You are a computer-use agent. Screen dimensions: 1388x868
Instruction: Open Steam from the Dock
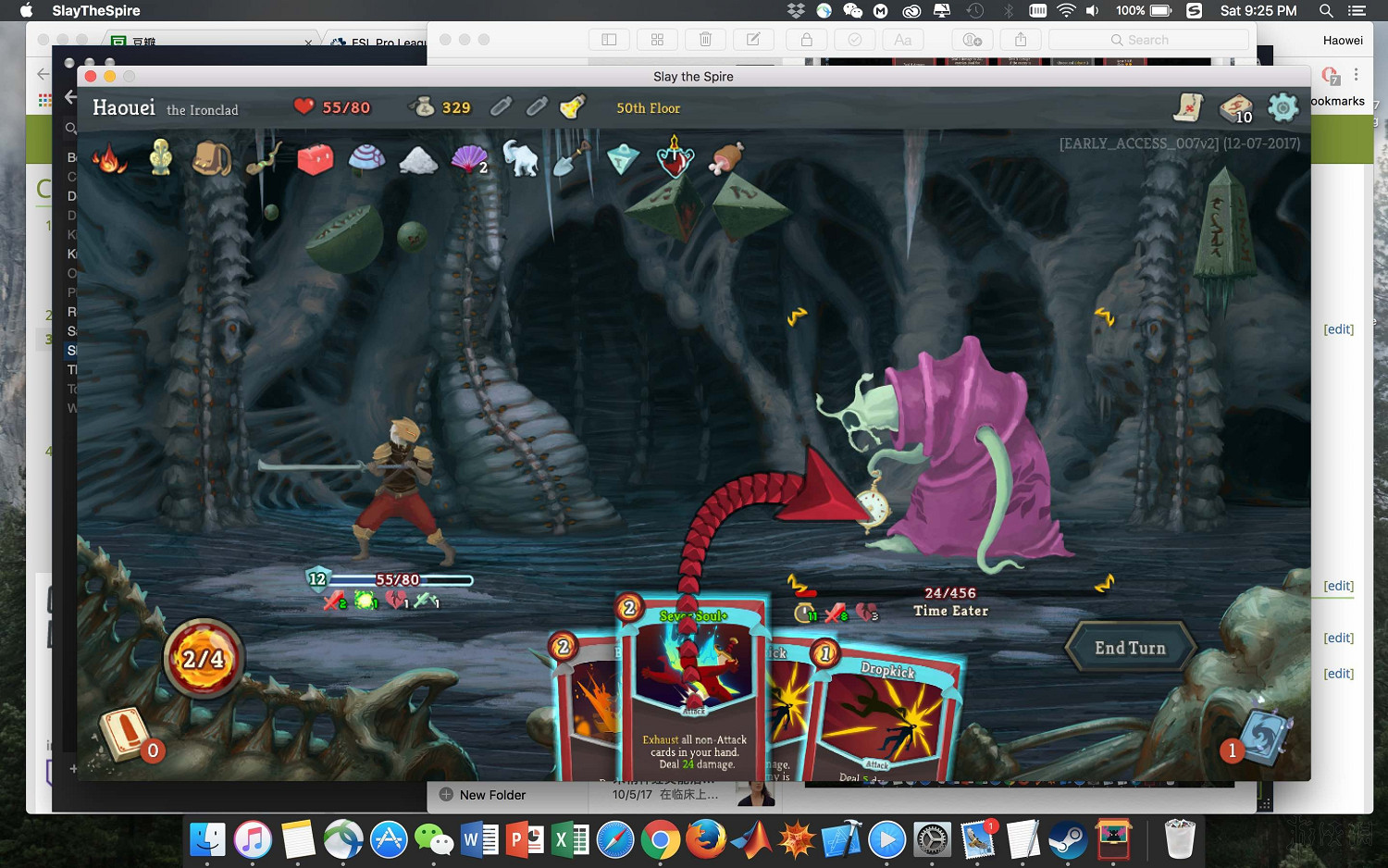click(x=1068, y=840)
